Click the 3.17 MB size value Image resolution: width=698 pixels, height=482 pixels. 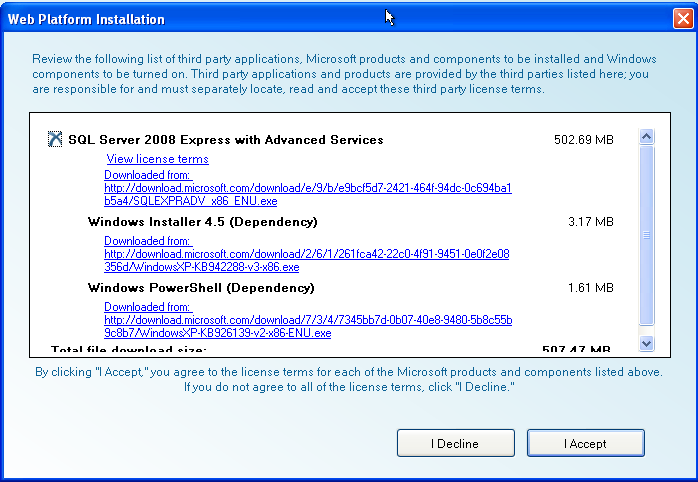[x=591, y=222]
